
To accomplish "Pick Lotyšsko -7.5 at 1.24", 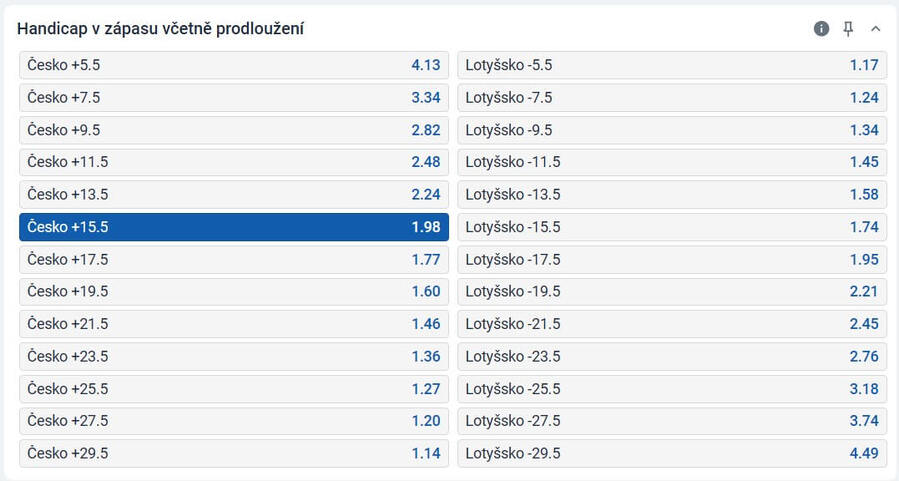I will (x=672, y=97).
